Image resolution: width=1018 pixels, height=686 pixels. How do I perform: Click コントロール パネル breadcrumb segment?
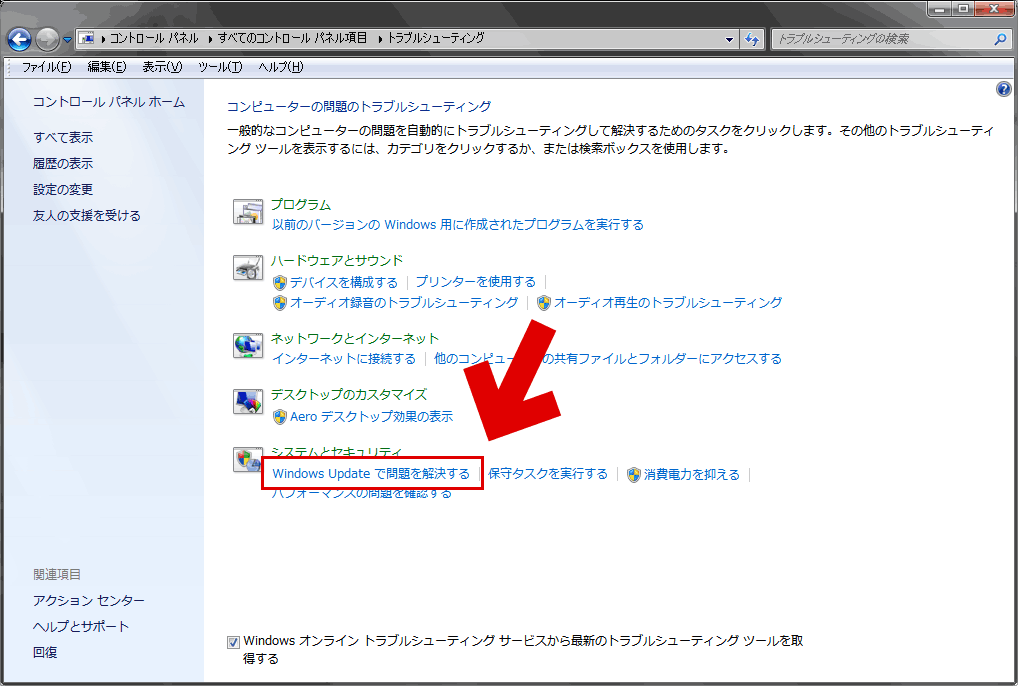[154, 38]
